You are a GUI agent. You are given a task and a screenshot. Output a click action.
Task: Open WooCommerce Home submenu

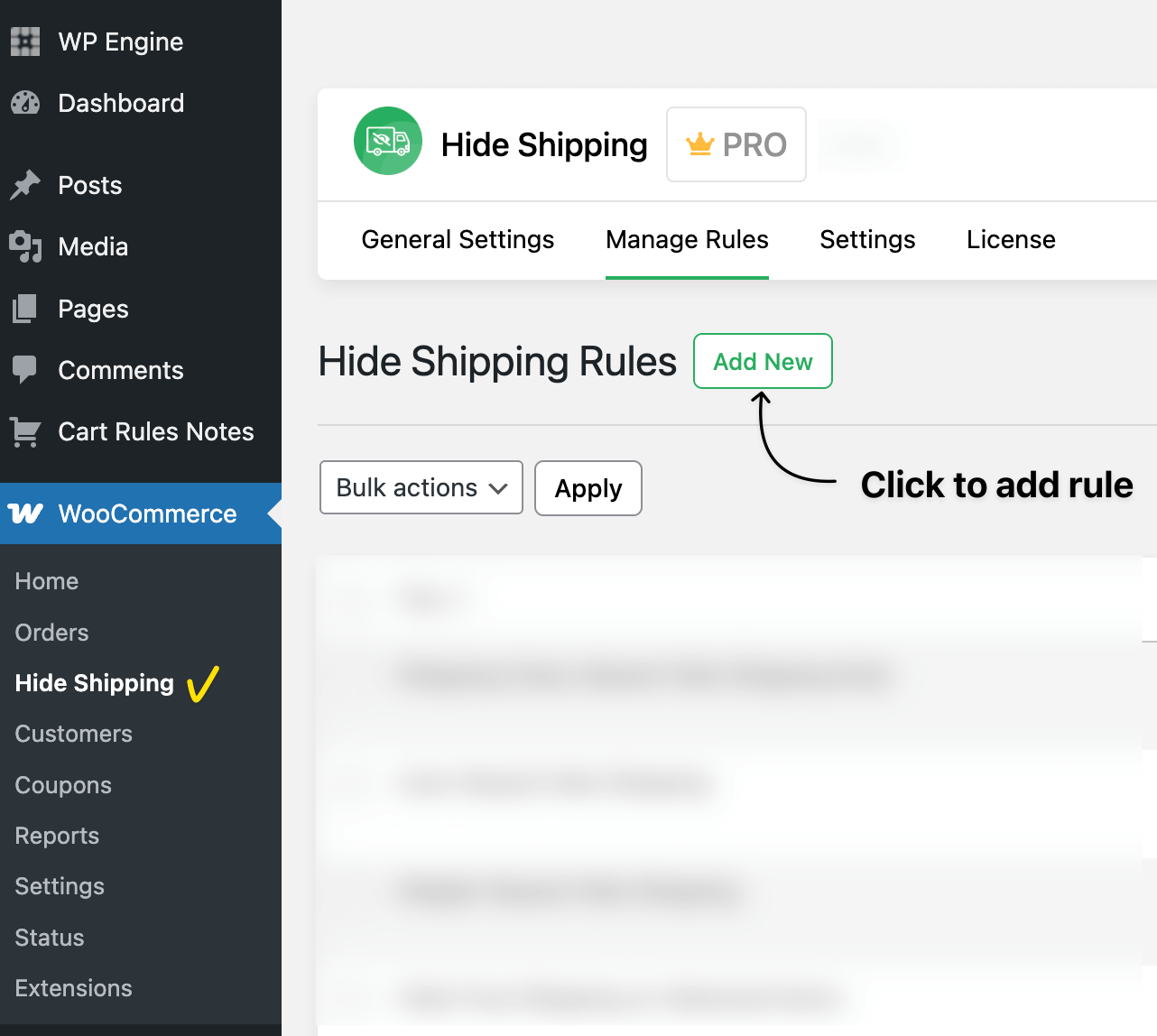[x=47, y=581]
